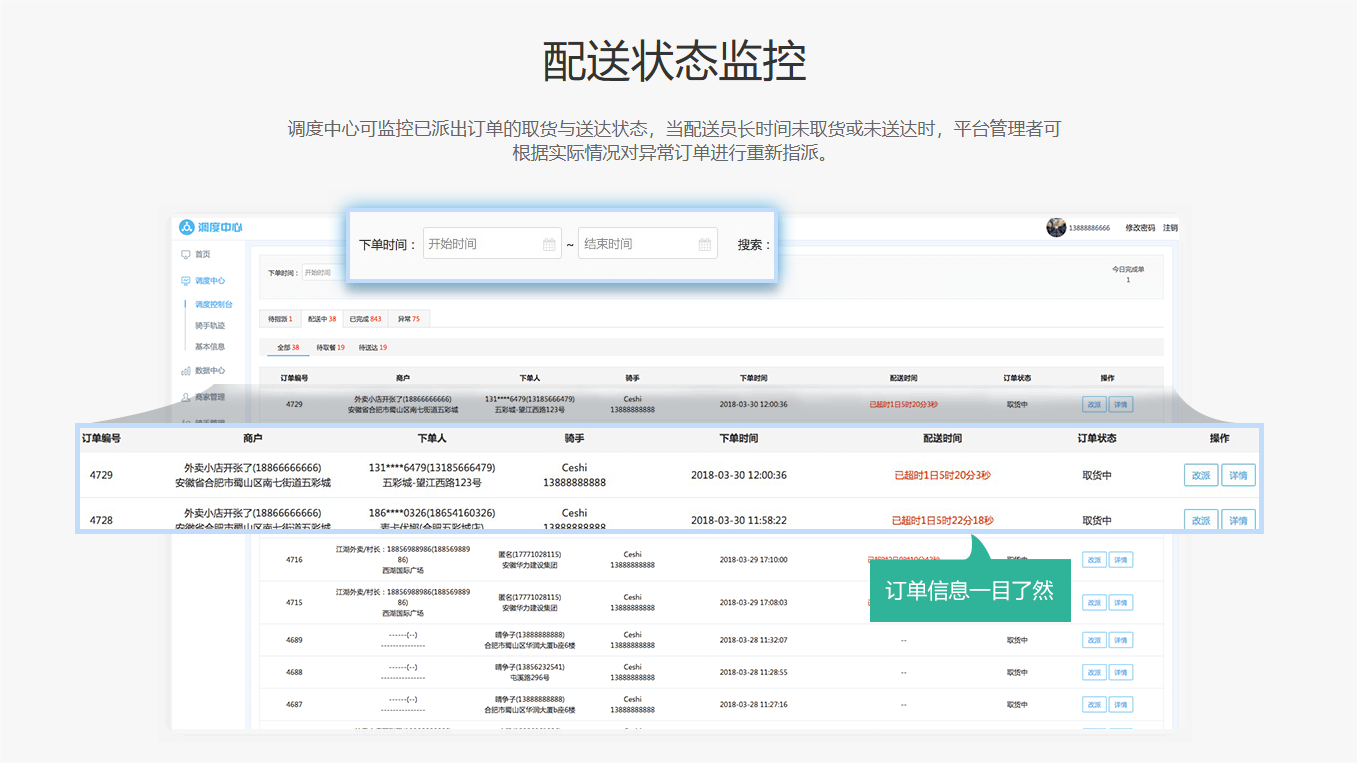Switch to the 待指派 tab

[x=280, y=319]
